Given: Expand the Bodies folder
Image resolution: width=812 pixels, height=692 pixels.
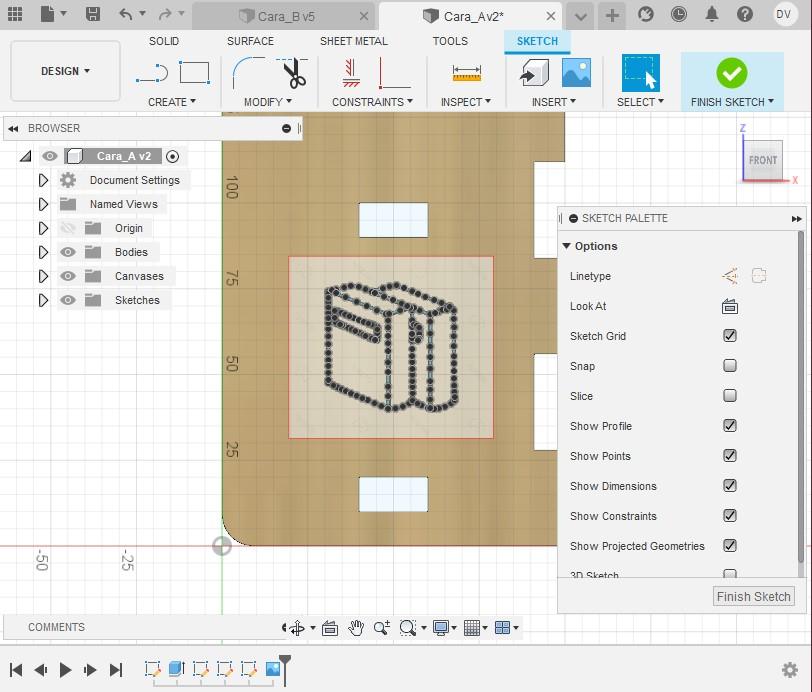Looking at the screenshot, I should tap(44, 252).
